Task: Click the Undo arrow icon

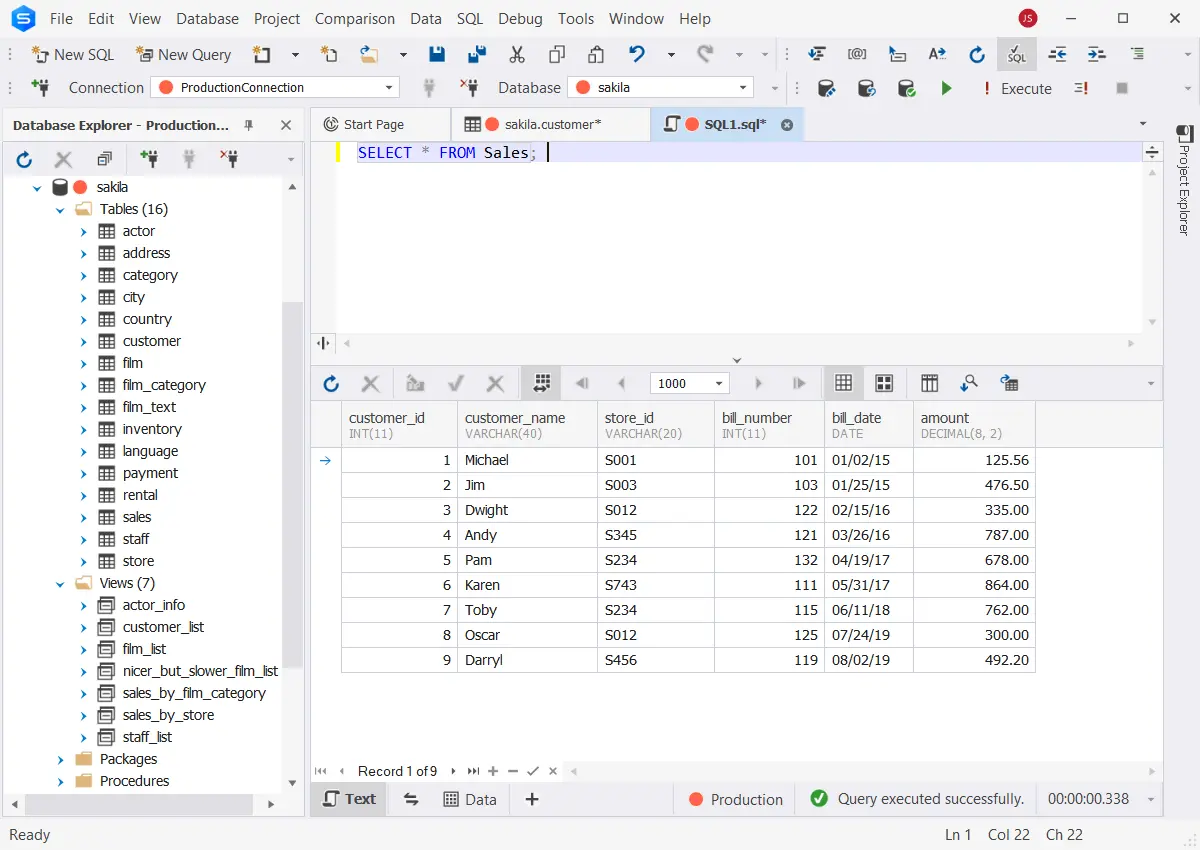Action: (637, 54)
